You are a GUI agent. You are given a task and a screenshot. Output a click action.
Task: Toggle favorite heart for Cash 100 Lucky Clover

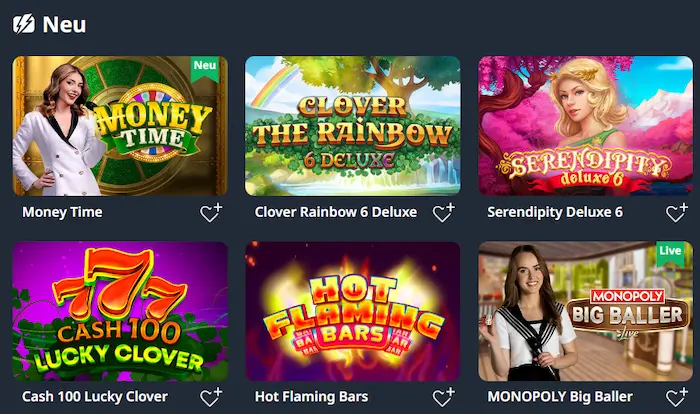tap(211, 397)
